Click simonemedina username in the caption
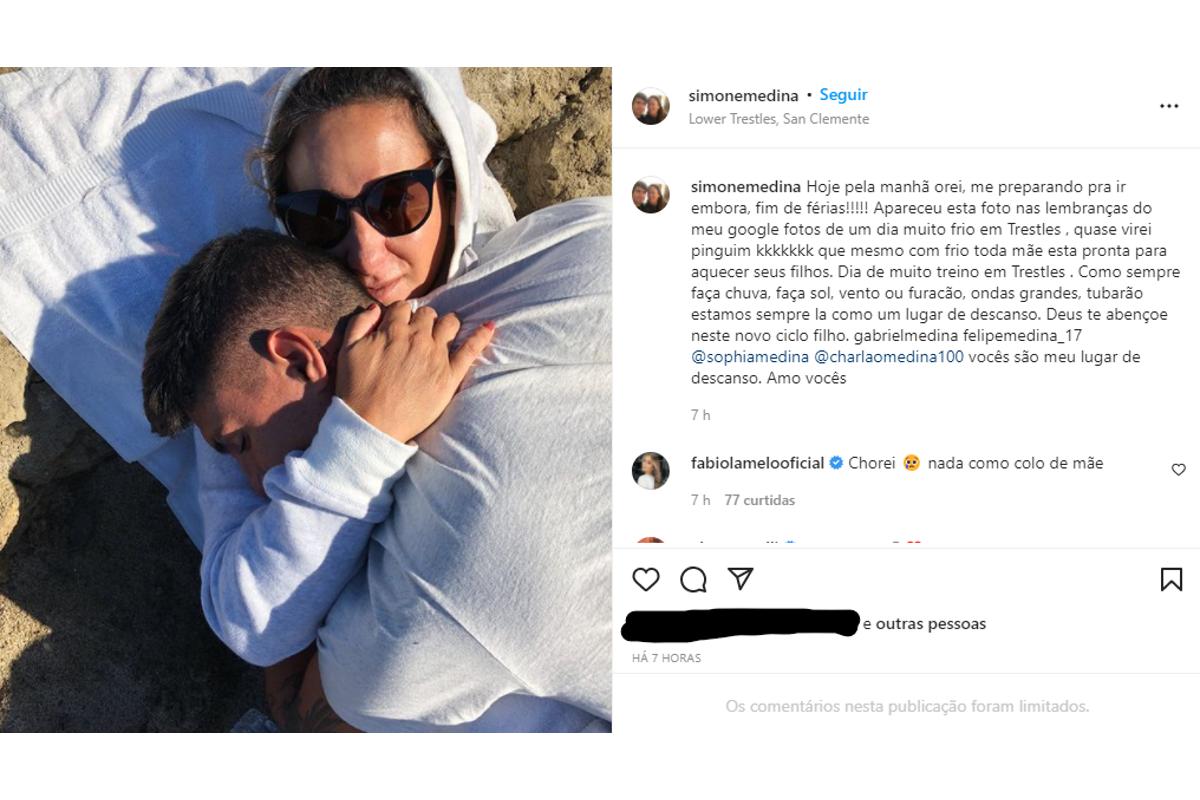Viewport: 1200px width, 800px height. 743,187
